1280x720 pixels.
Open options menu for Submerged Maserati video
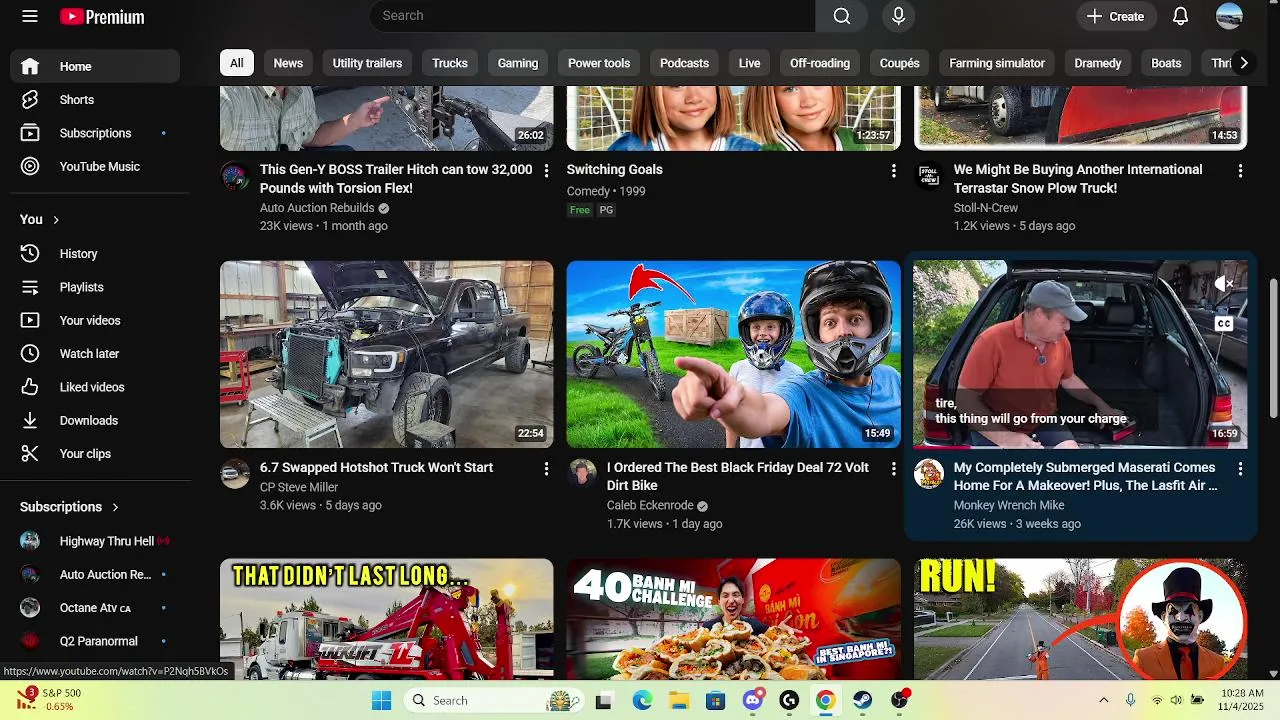1240,469
